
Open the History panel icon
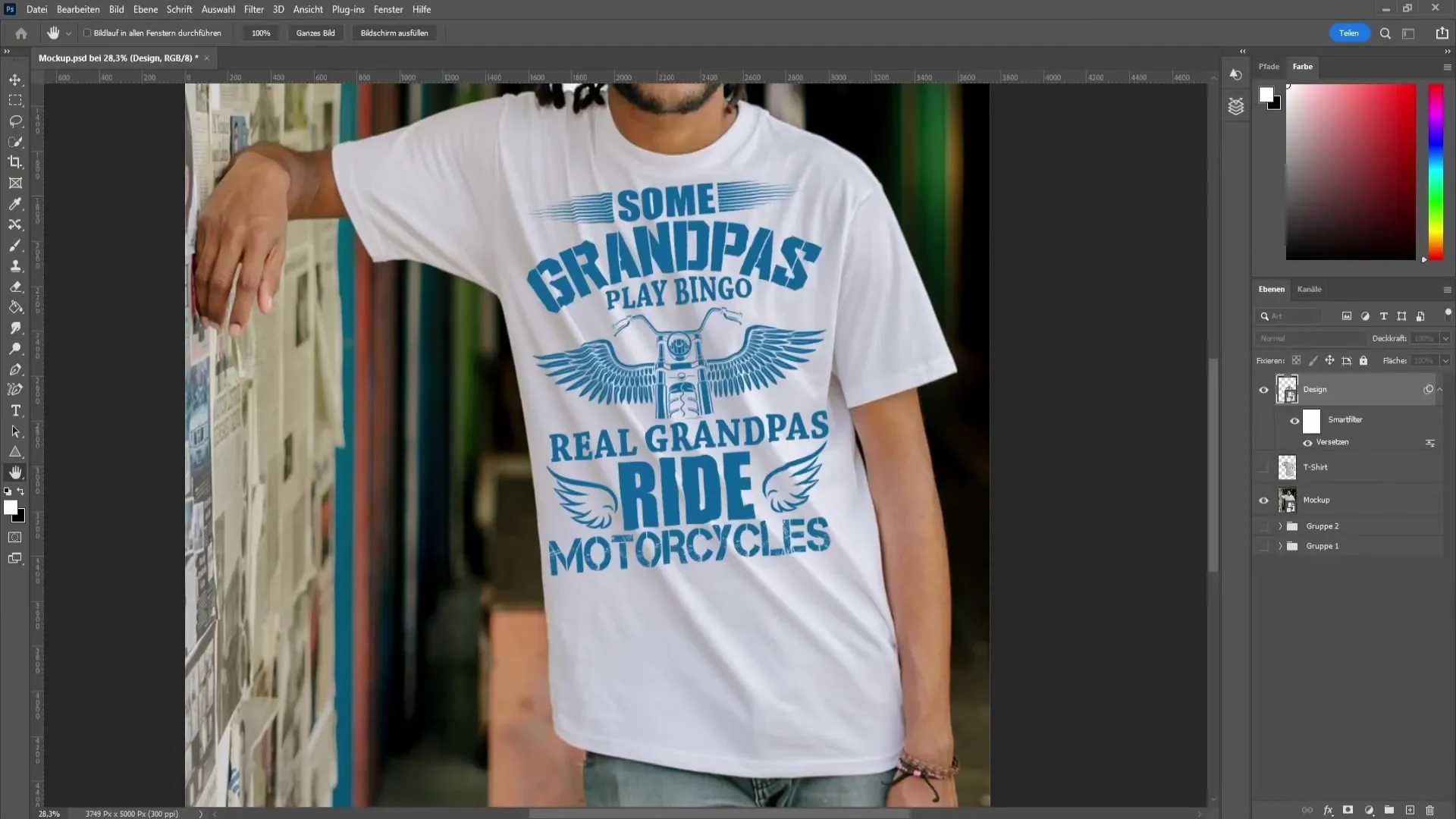[1236, 74]
